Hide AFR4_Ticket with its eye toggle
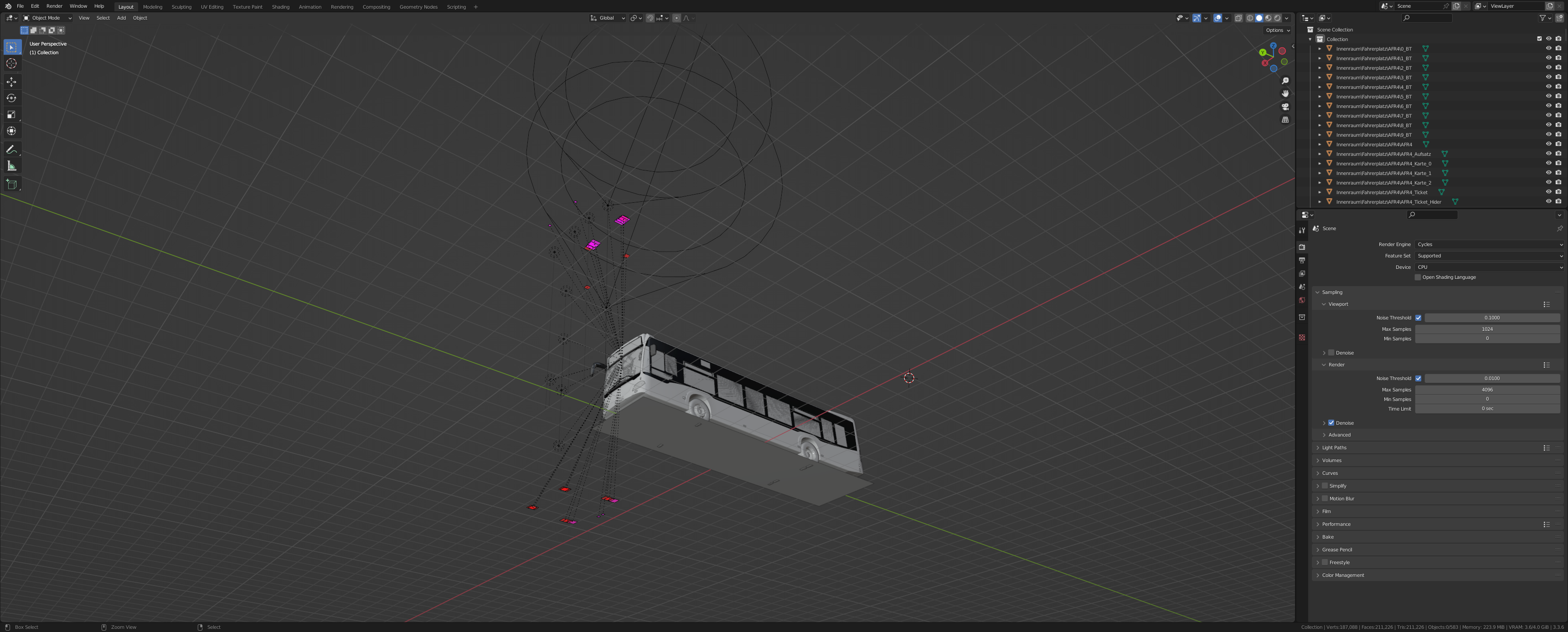This screenshot has height=632, width=1568. pyautogui.click(x=1548, y=192)
